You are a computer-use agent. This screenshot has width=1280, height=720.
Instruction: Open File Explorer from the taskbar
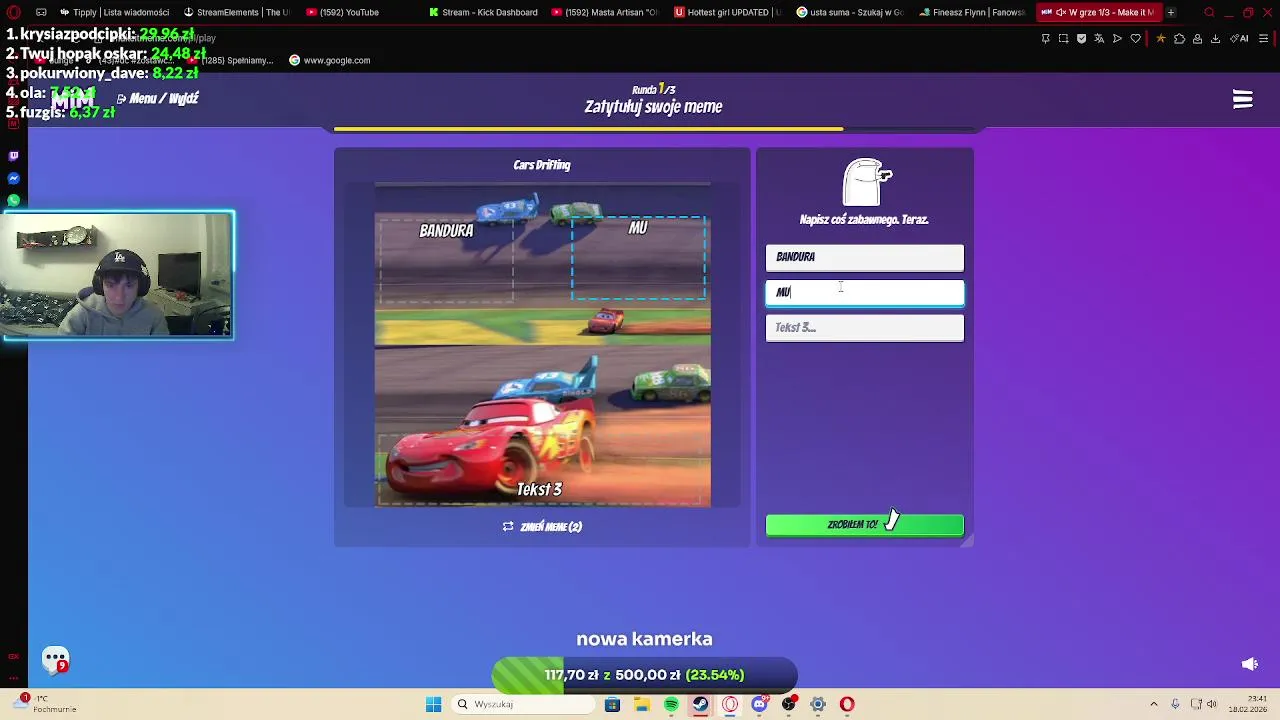tap(642, 704)
